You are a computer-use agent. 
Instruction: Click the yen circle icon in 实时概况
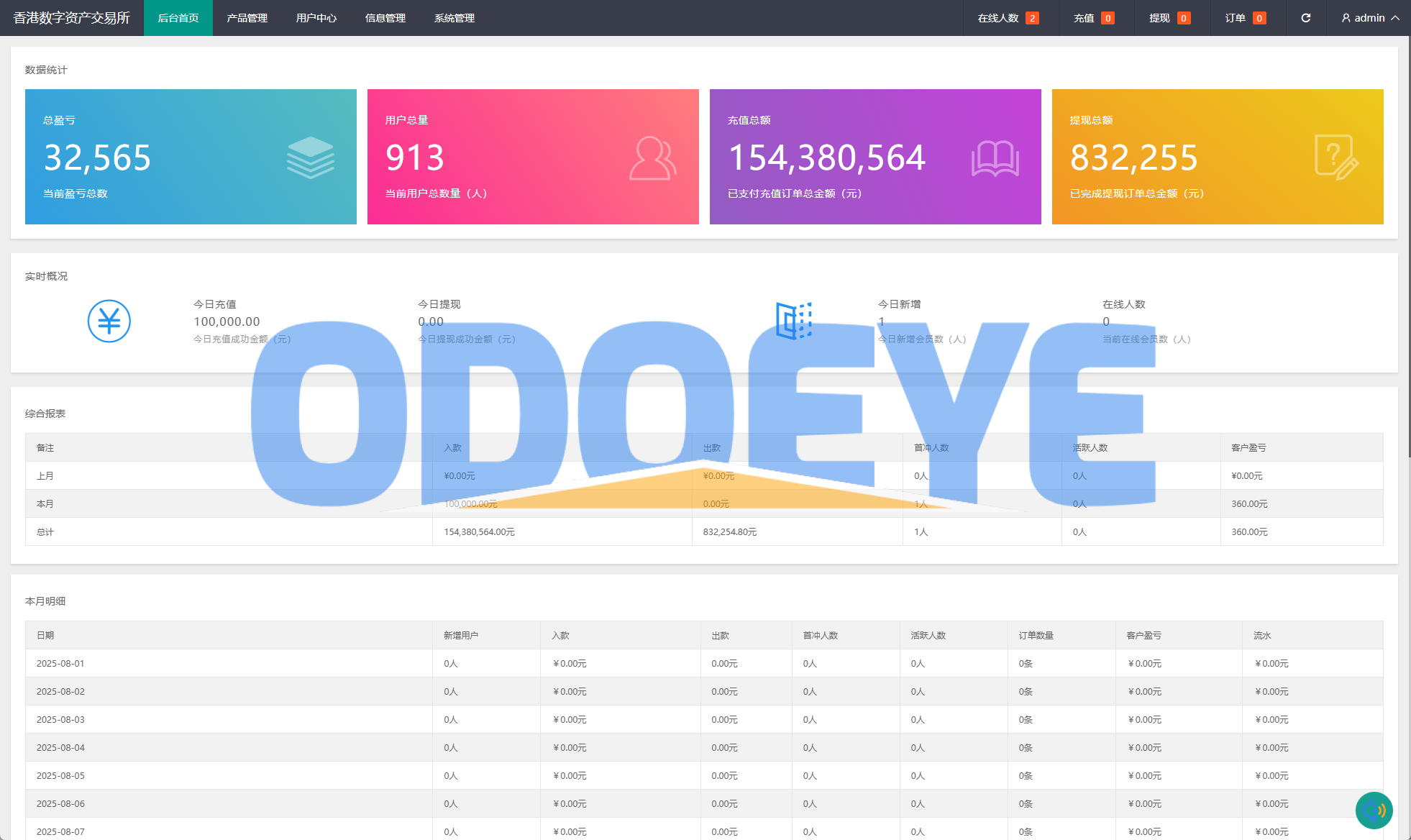tap(109, 321)
